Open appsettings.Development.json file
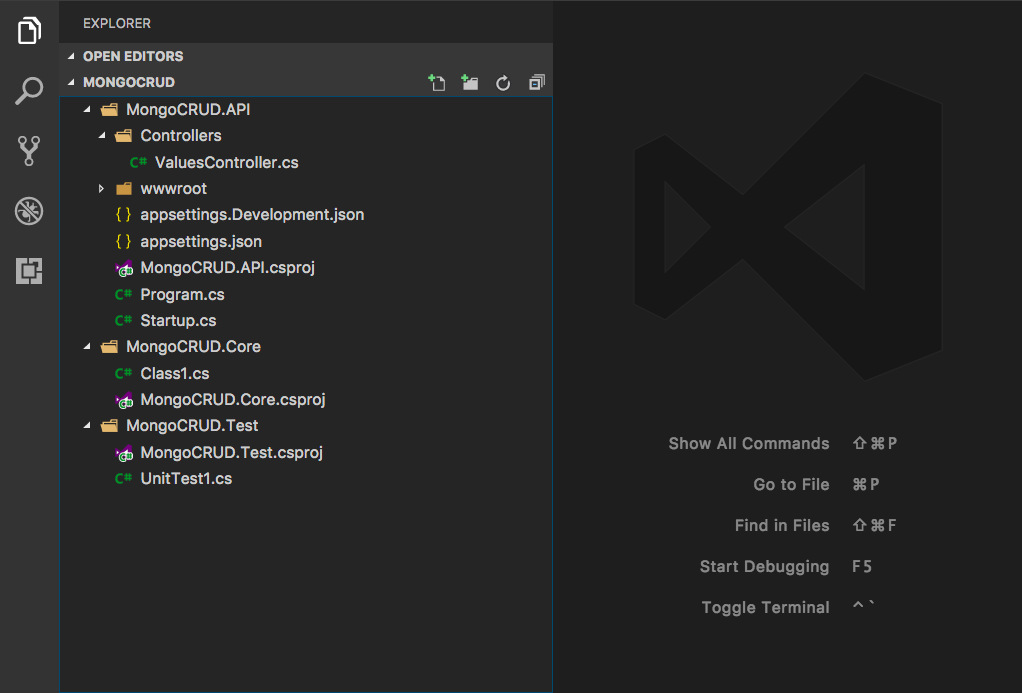The image size is (1022, 693). tap(252, 214)
